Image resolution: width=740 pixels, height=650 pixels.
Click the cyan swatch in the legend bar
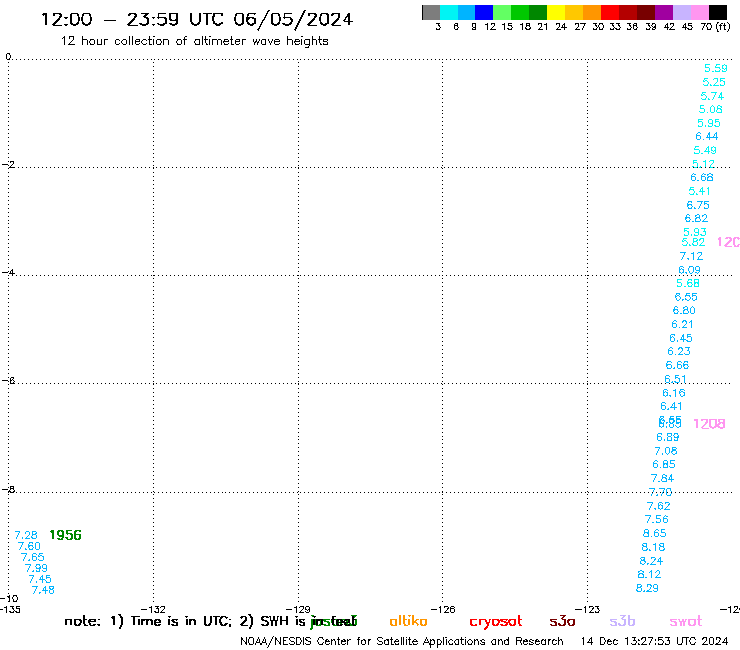pyautogui.click(x=449, y=12)
